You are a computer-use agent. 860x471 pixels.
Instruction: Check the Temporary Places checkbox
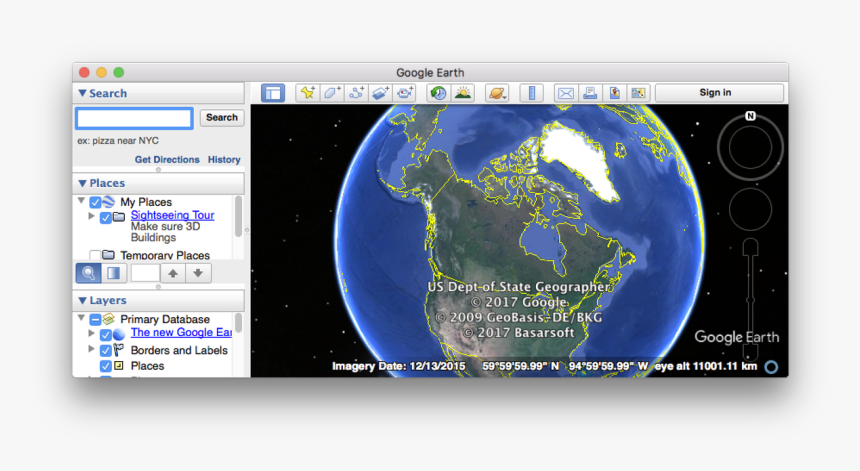point(95,255)
